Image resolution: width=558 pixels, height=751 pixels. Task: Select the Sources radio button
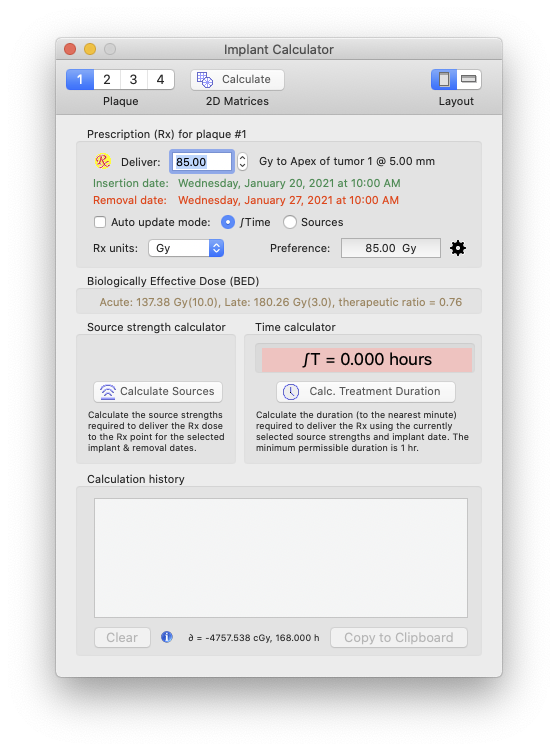click(289, 222)
